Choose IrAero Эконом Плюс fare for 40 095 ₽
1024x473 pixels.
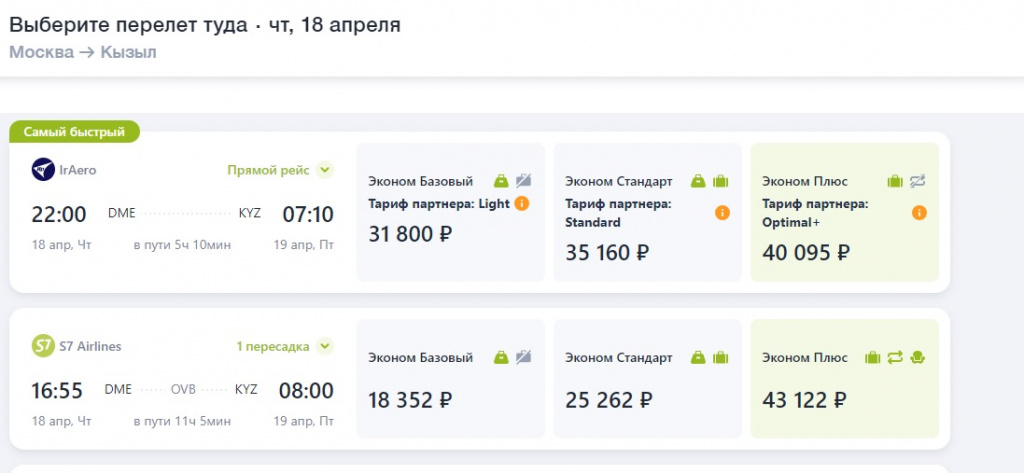point(845,212)
